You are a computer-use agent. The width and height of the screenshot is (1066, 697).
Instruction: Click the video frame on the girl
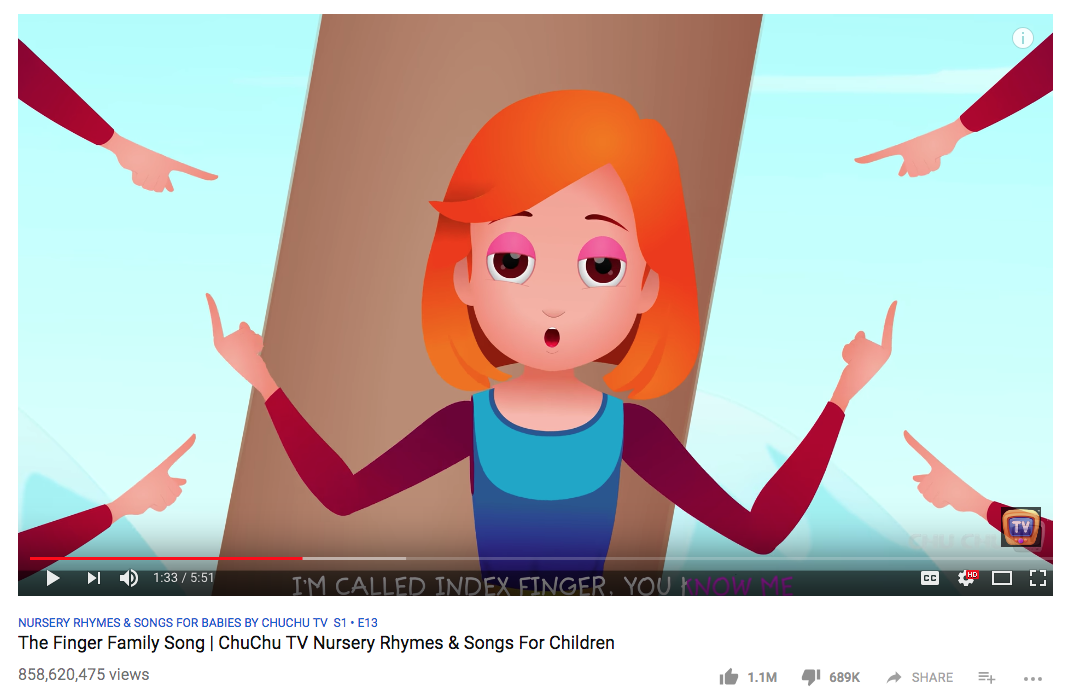click(x=552, y=292)
